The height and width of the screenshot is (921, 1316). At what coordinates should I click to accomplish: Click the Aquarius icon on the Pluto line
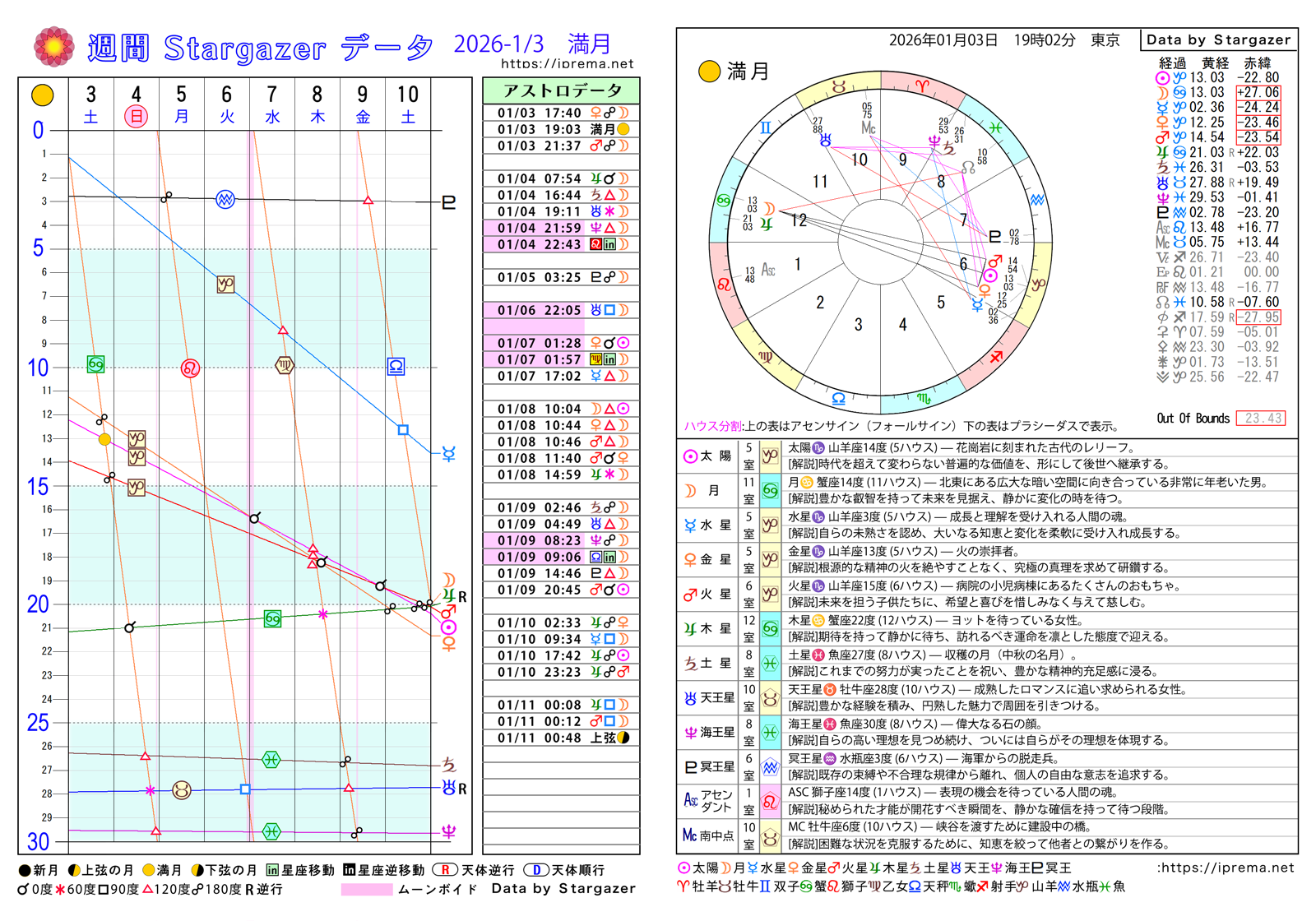point(225,199)
